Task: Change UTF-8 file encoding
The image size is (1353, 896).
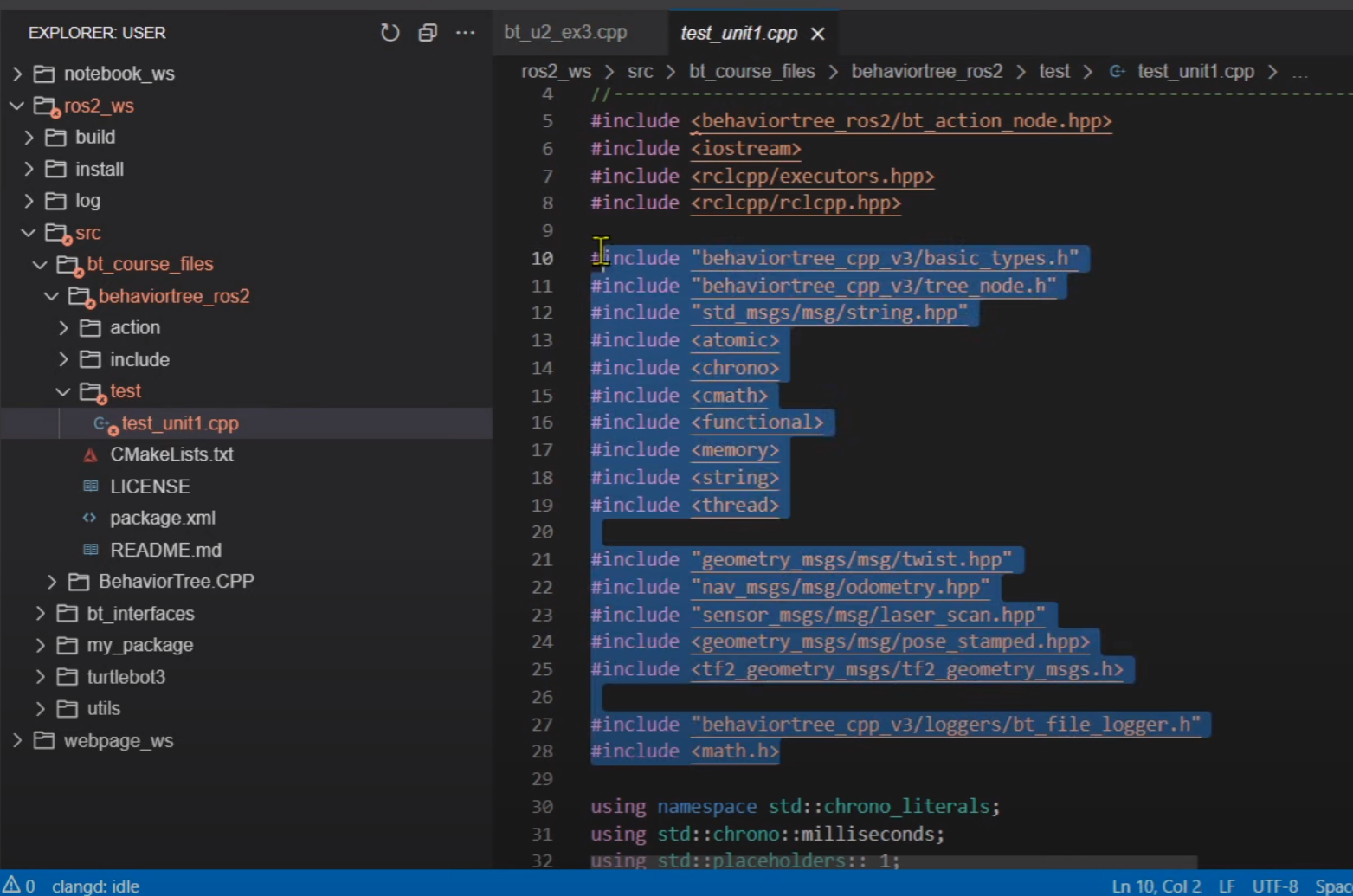Action: tap(1274, 886)
